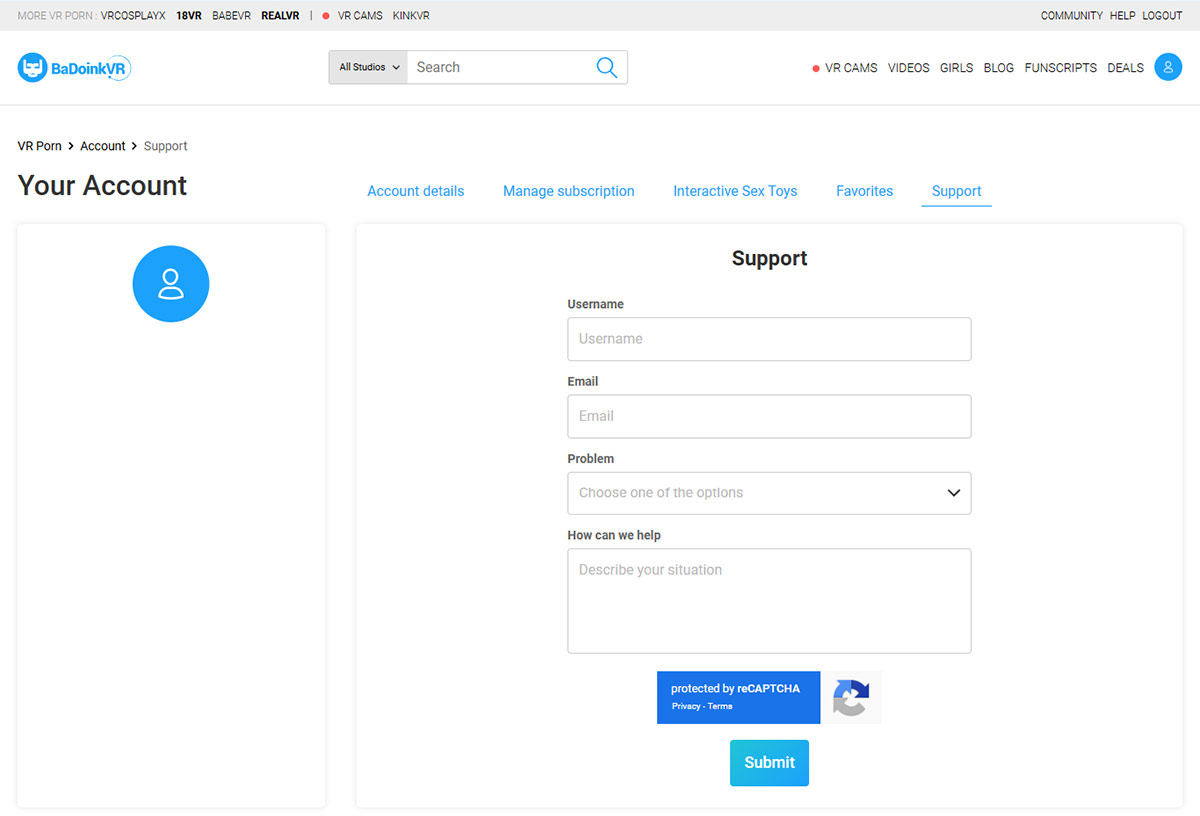Screen dimensions: 1200x816
Task: Open the Help link in top bar
Action: tap(1122, 16)
